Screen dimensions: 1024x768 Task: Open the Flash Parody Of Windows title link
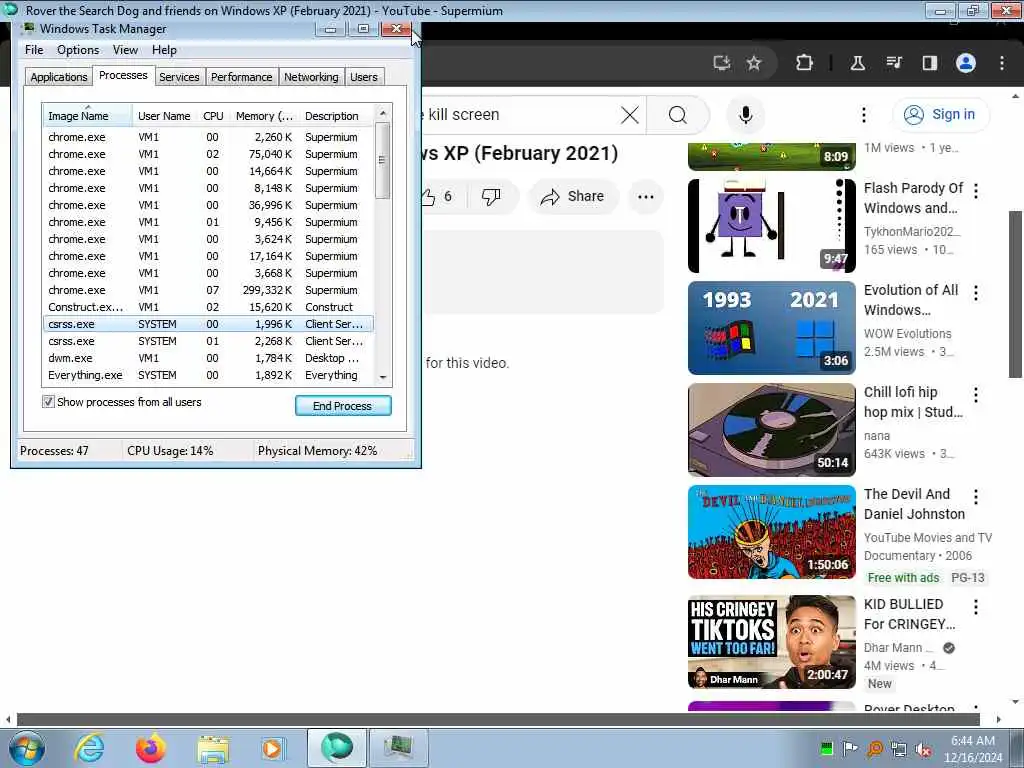(913, 198)
